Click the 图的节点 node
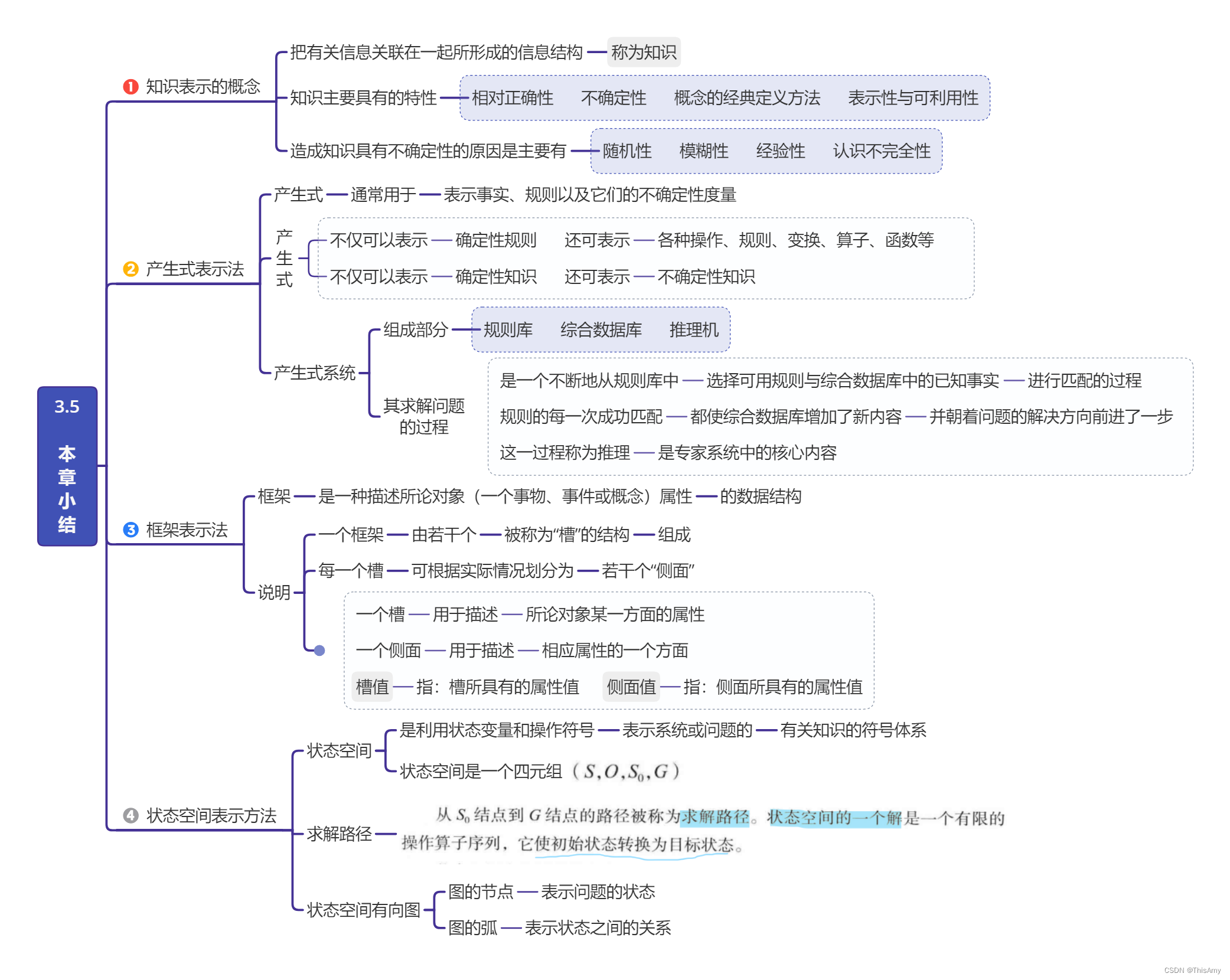The image size is (1230, 980). pos(481,892)
